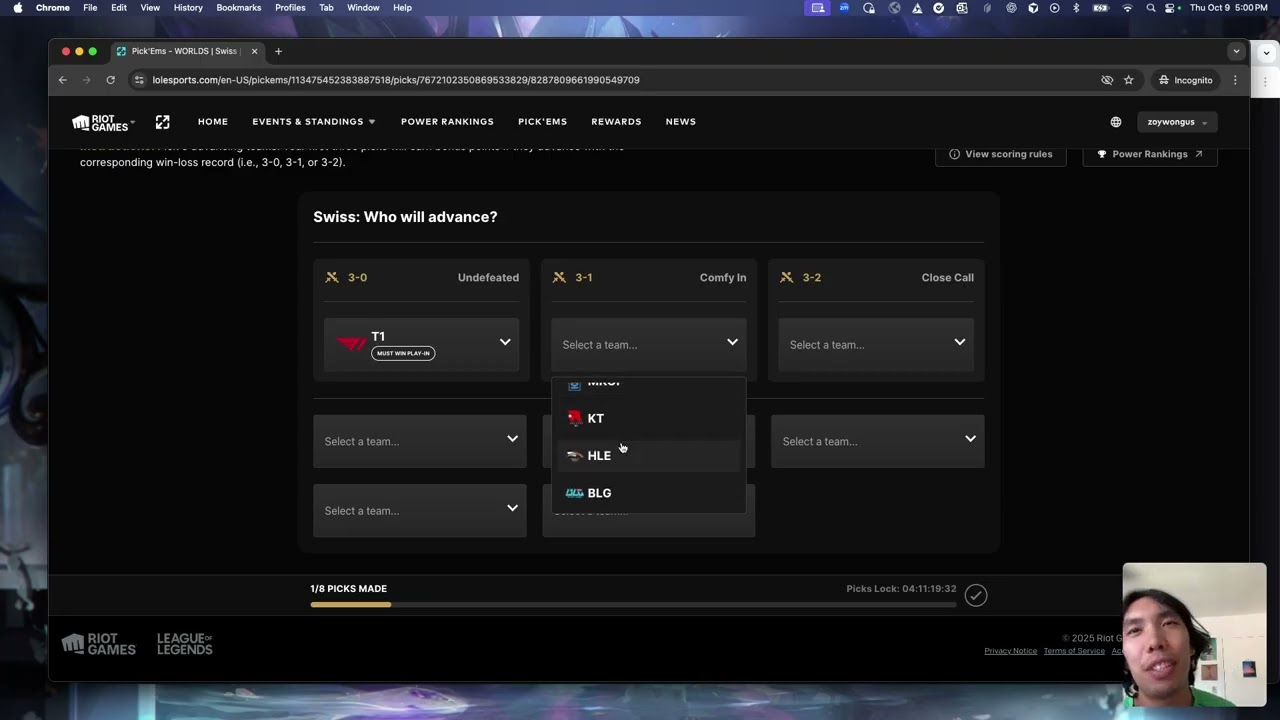
Task: Expand the Events & Standings menu
Action: pyautogui.click(x=314, y=122)
